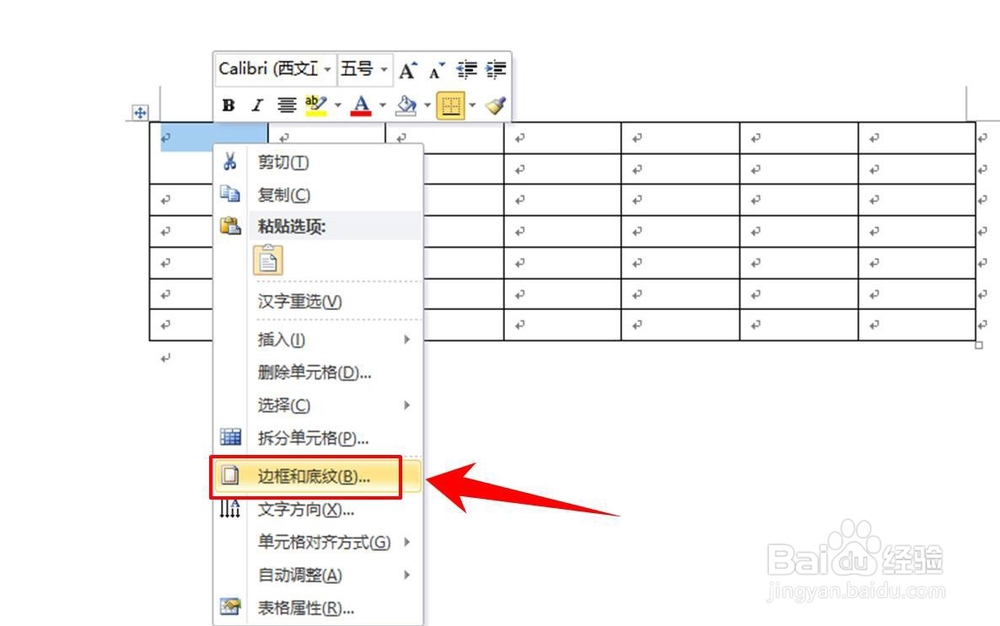The width and height of the screenshot is (1000, 626).
Task: Apply text highlight color
Action: [x=313, y=104]
